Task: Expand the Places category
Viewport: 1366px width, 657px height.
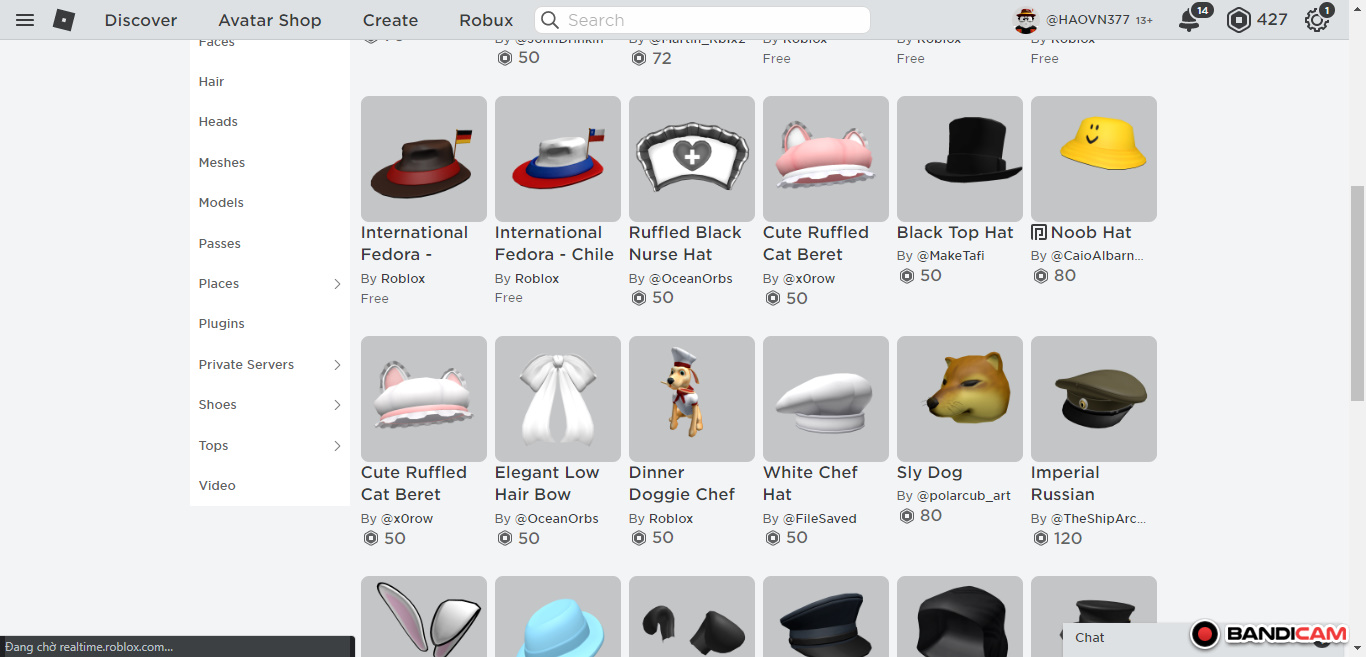Action: coord(337,284)
